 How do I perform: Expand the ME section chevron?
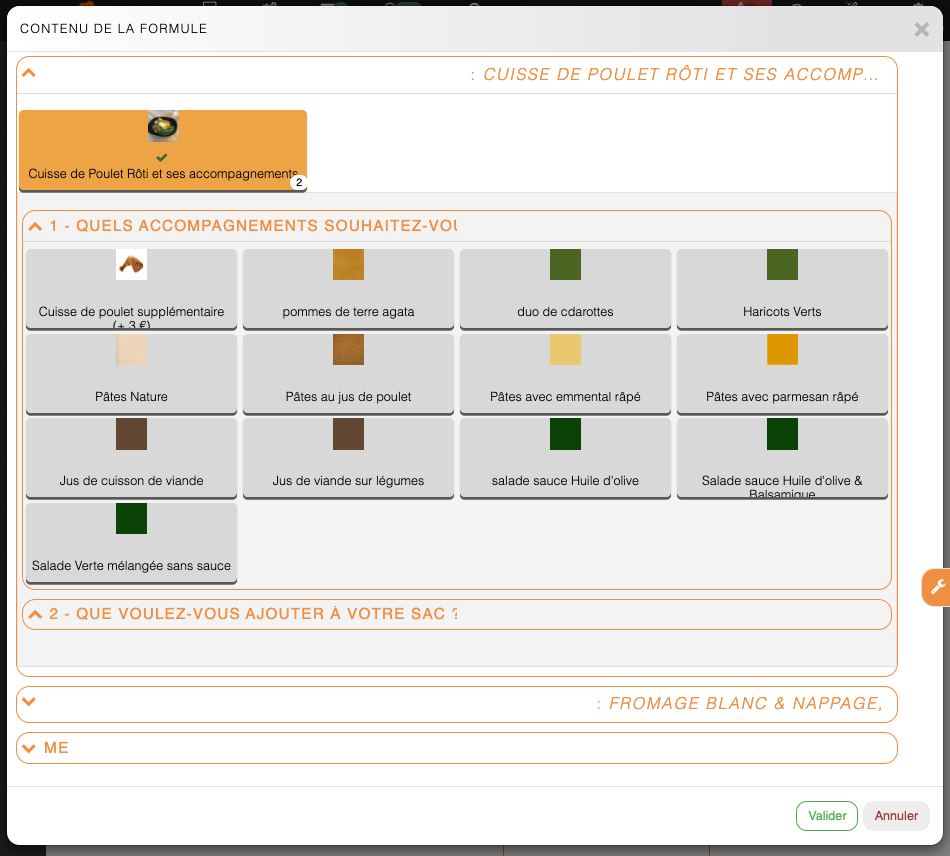[x=29, y=748]
